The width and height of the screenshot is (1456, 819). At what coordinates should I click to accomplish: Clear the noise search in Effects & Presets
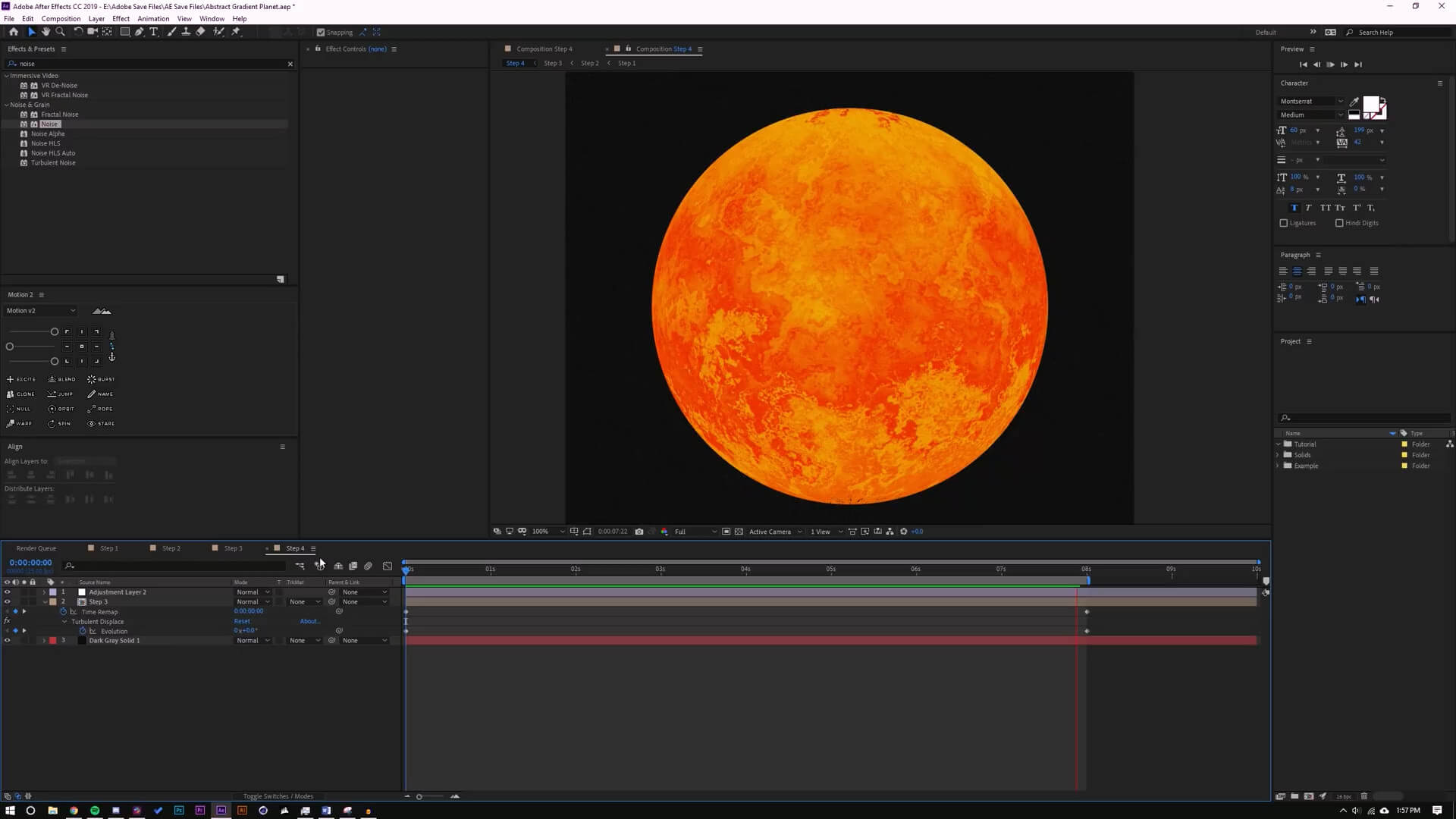pyautogui.click(x=290, y=64)
